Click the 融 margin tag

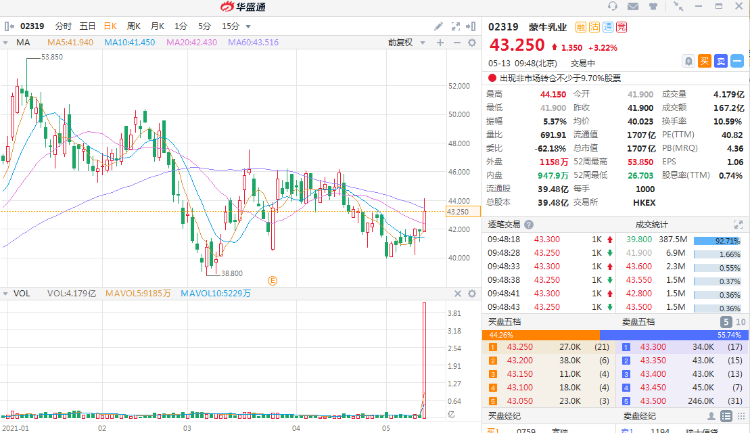581,27
